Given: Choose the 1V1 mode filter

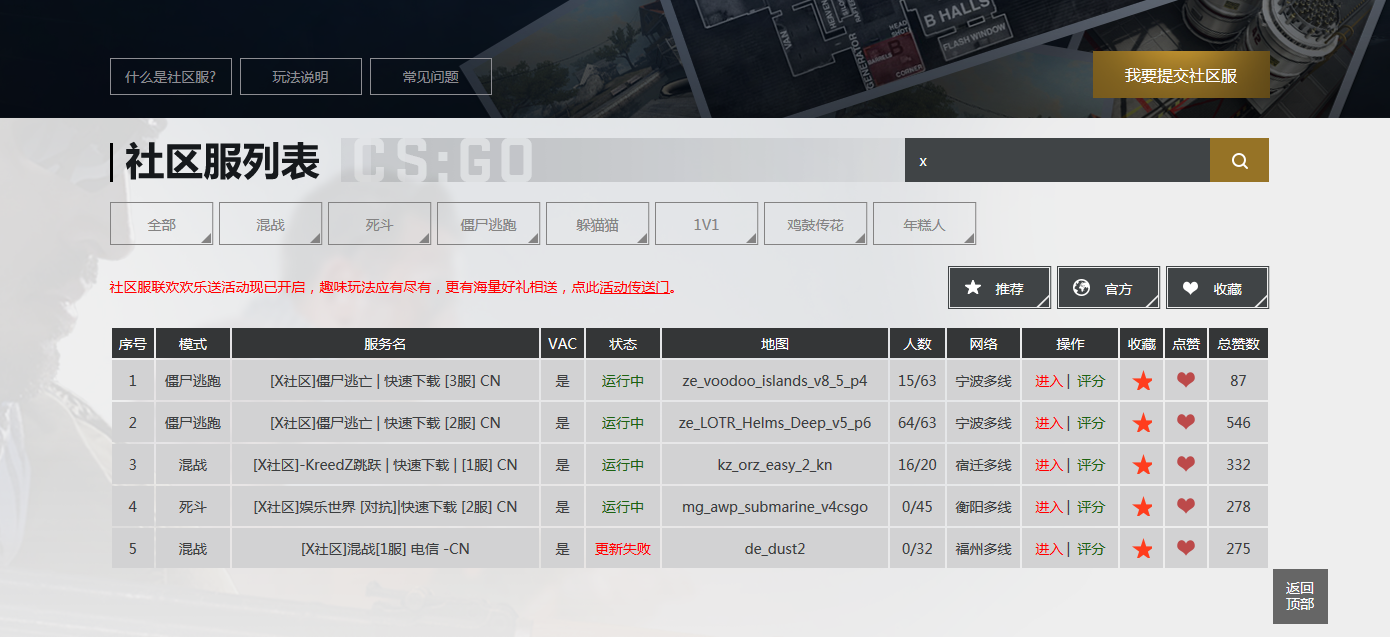Looking at the screenshot, I should click(x=706, y=224).
